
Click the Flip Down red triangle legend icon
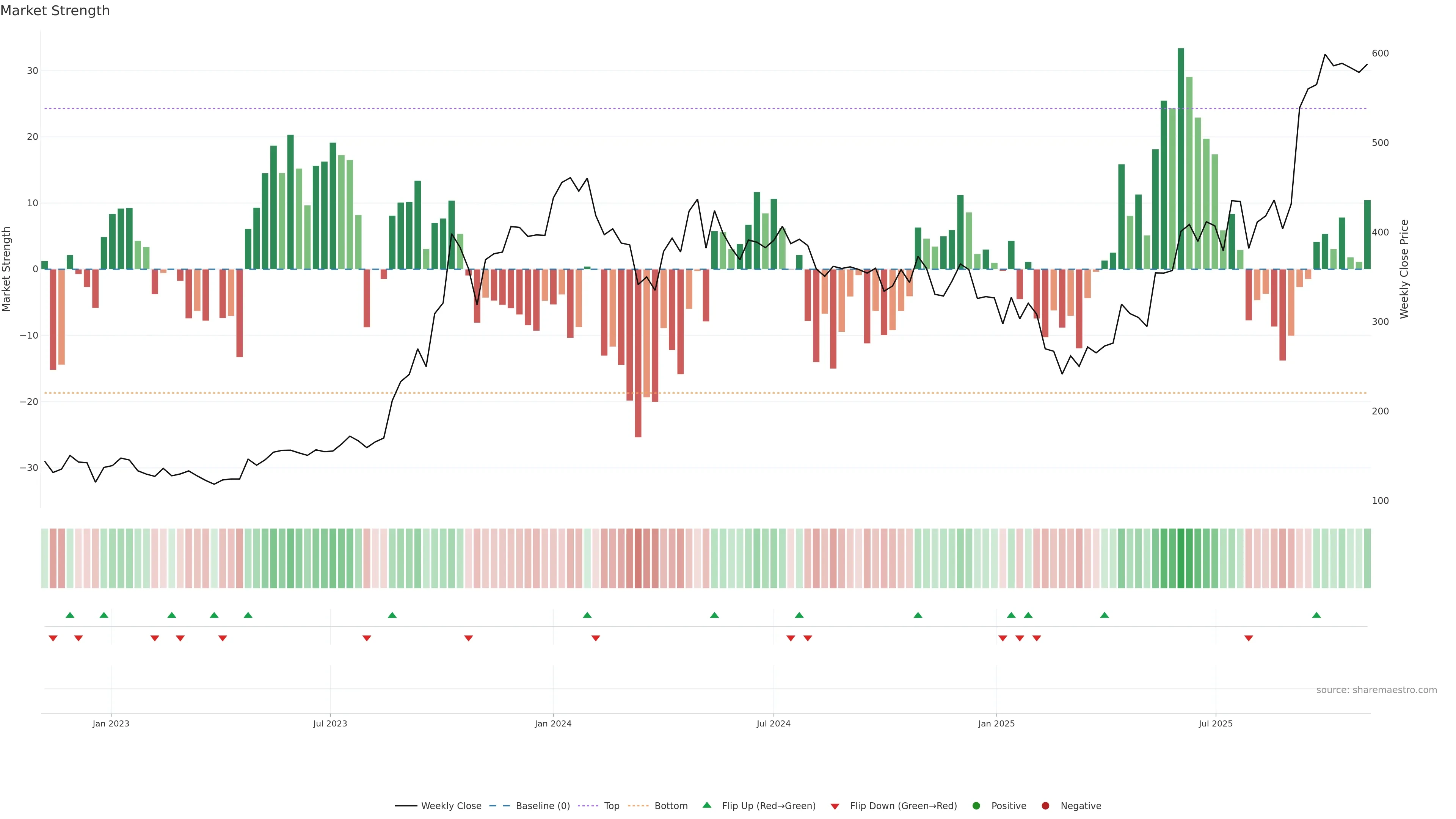tap(835, 806)
